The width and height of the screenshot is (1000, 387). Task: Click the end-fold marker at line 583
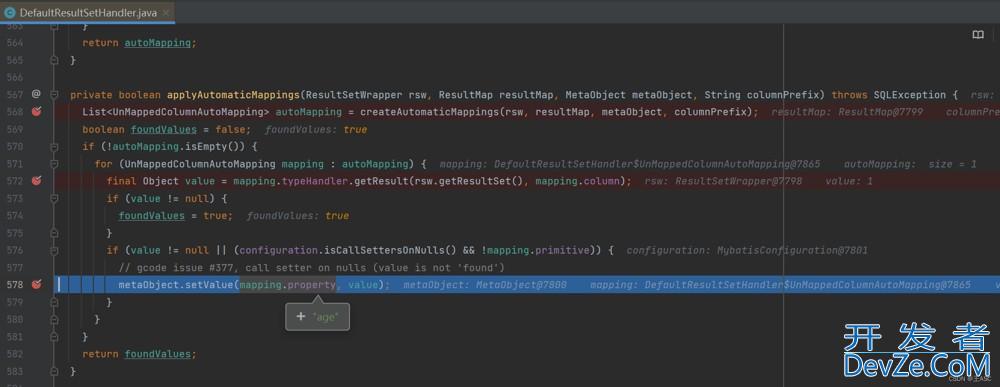pyautogui.click(x=55, y=371)
